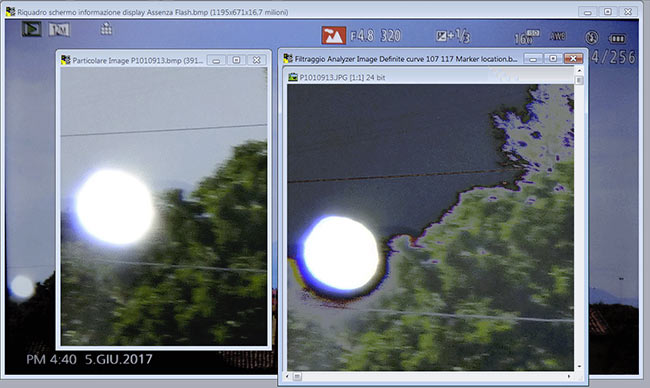Close the Particolare Image P1010913.bmp window

point(257,61)
